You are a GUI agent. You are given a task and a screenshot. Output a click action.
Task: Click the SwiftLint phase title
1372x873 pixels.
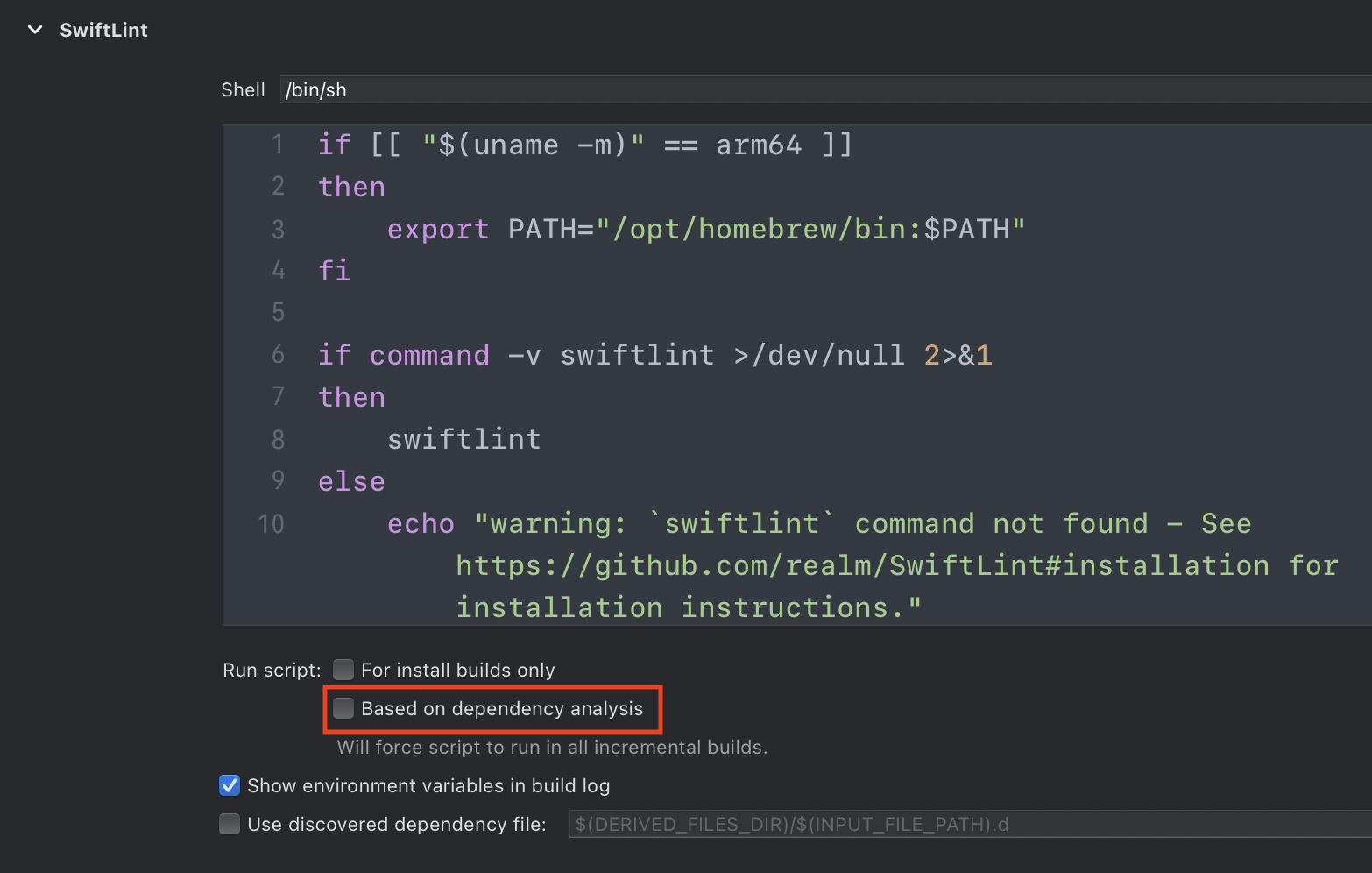tap(103, 30)
